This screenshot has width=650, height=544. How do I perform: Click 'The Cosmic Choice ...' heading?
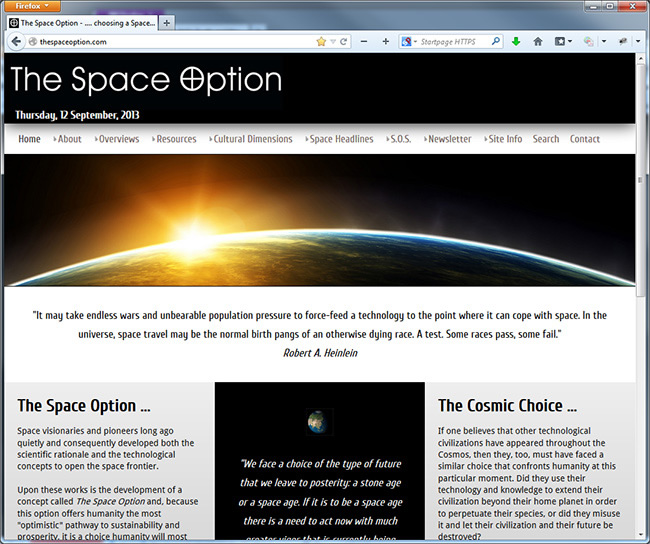coord(507,406)
